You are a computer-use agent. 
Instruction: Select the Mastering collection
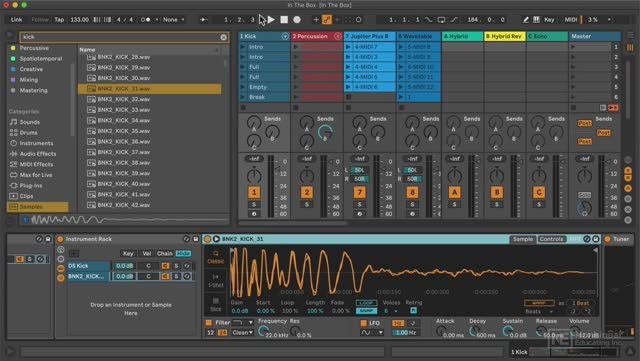click(x=33, y=90)
